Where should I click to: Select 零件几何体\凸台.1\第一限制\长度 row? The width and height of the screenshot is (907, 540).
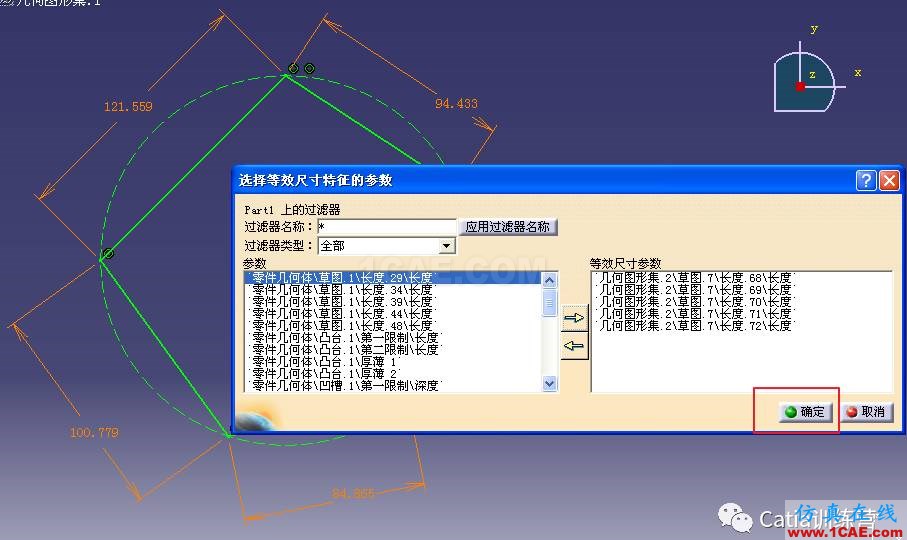[393, 338]
